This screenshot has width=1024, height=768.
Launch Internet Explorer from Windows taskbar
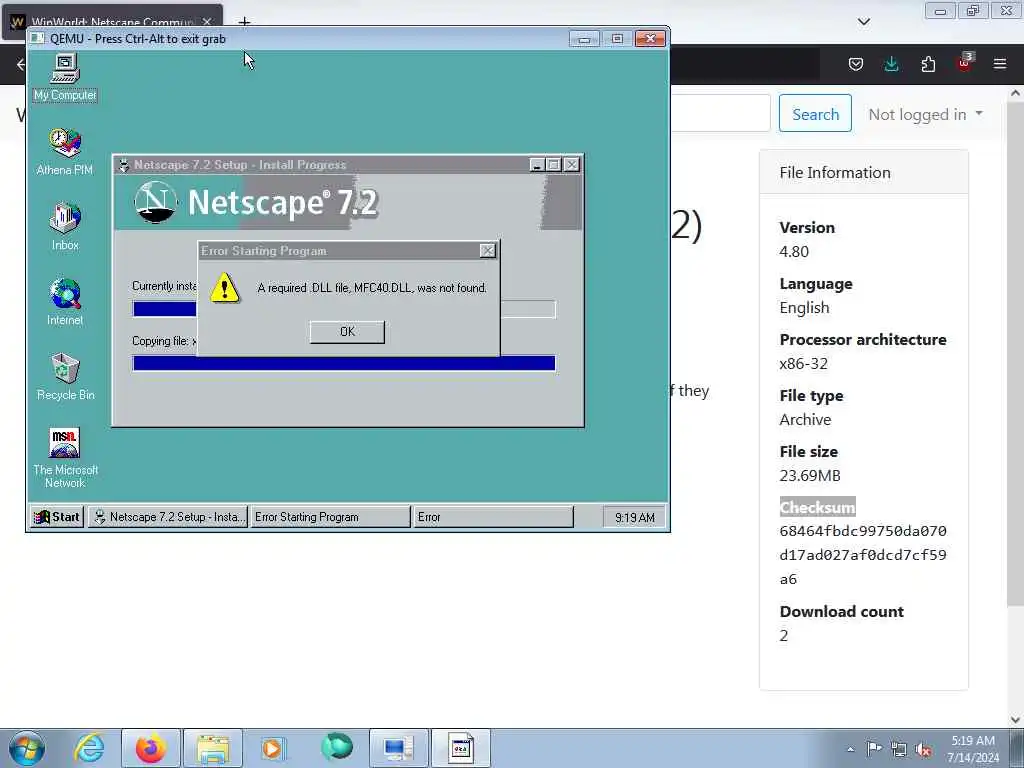(x=89, y=748)
